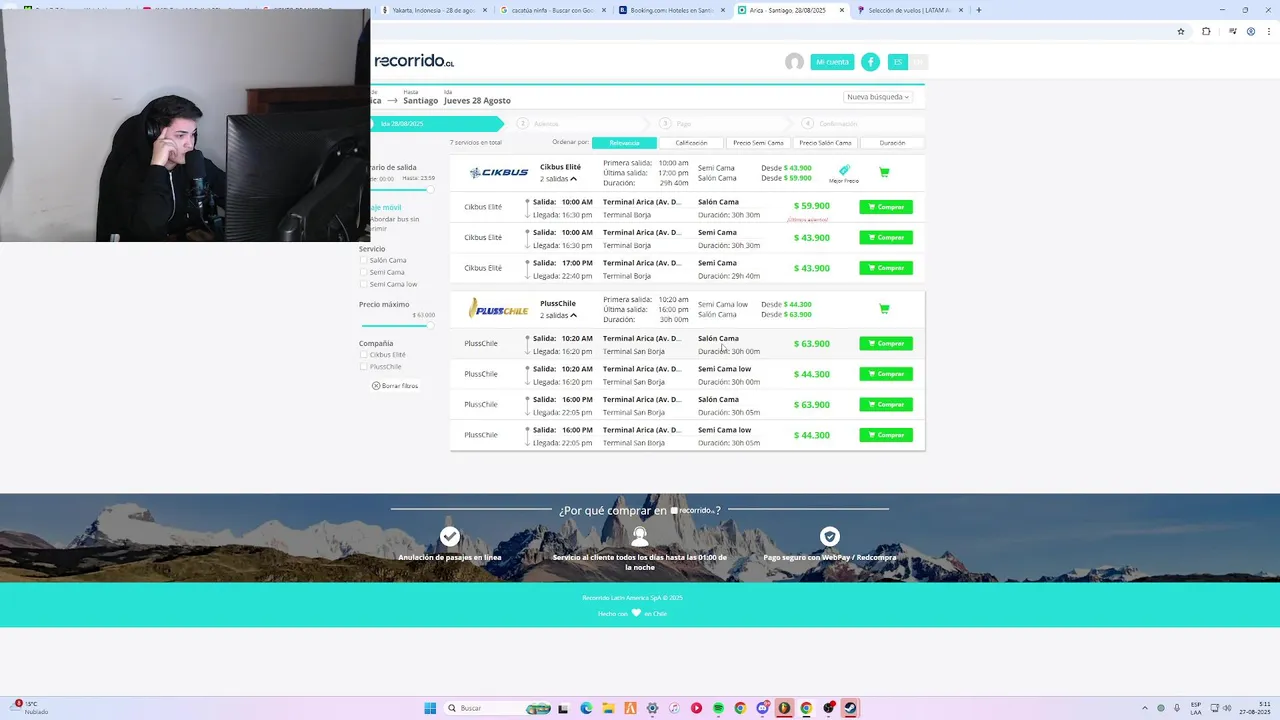Screen dimensions: 1280x720
Task: Buy PlussChile 10:20 AM Salón Cama $63.900
Action: pos(886,344)
